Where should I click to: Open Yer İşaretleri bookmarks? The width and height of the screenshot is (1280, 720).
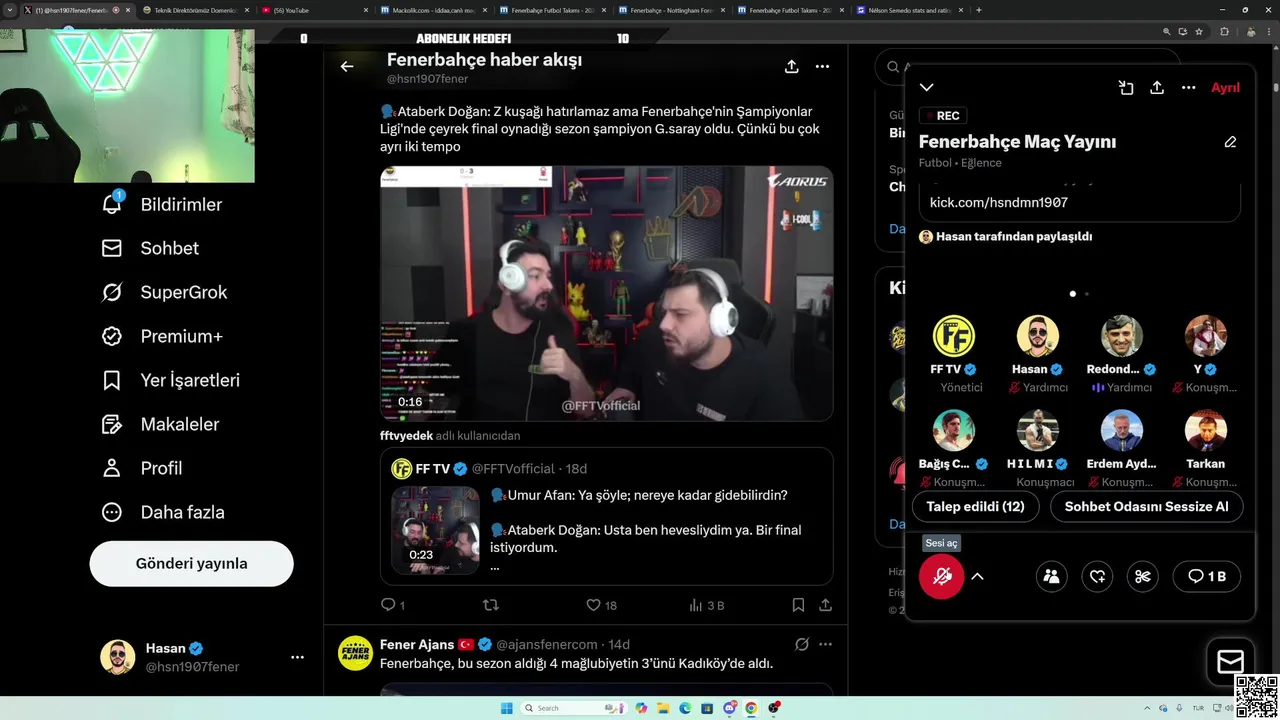coord(170,380)
